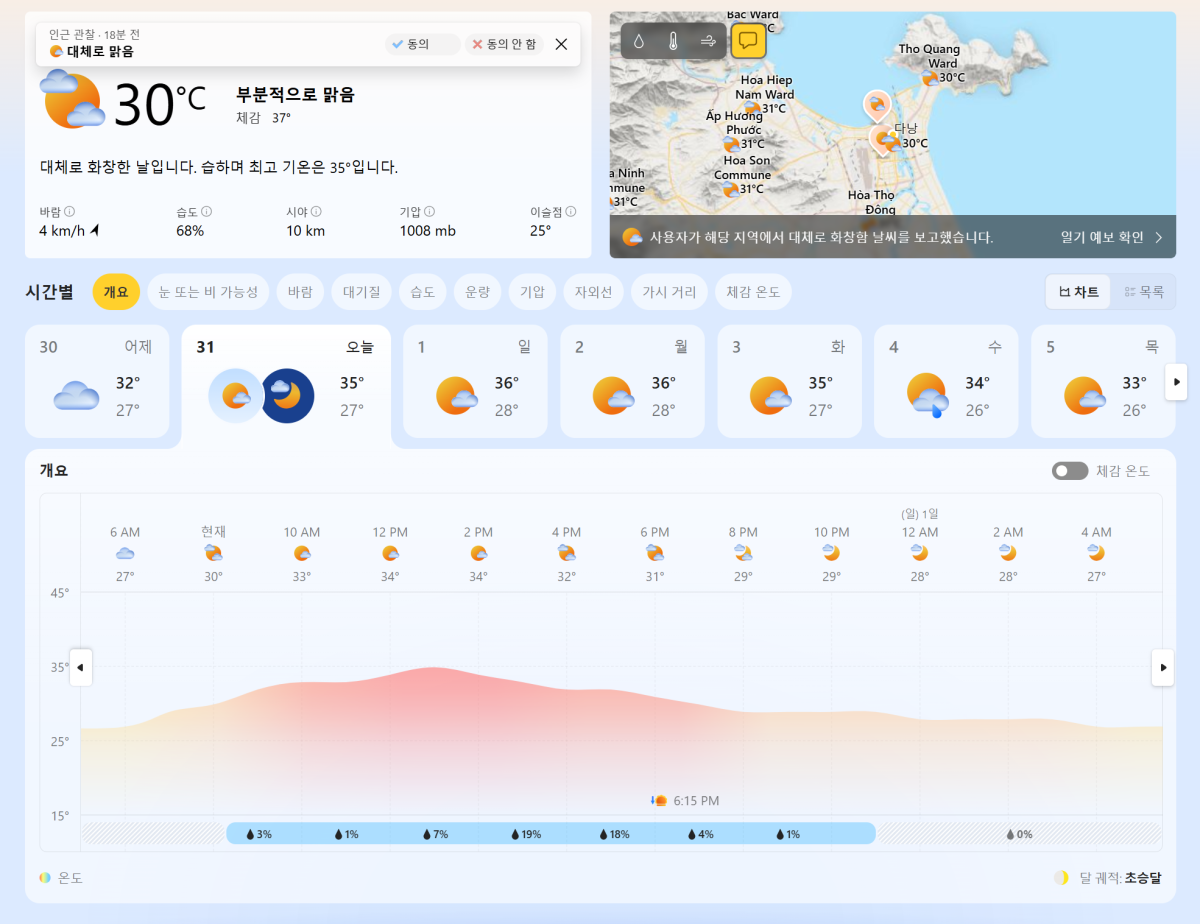This screenshot has height=924, width=1200.
Task: Click the daytime icon in today's card
Action: tap(236, 396)
